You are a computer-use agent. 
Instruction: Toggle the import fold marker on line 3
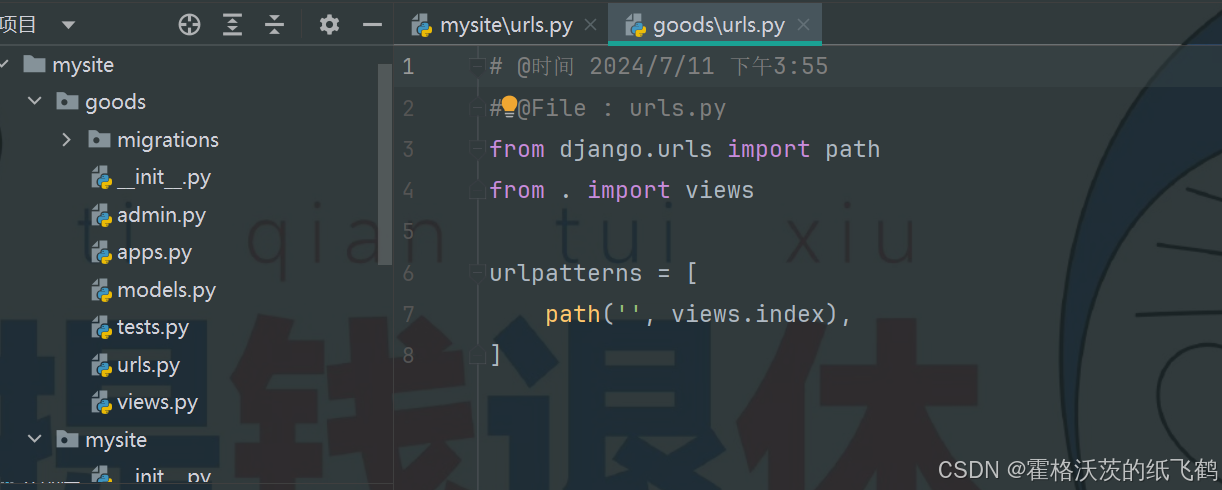[x=477, y=149]
